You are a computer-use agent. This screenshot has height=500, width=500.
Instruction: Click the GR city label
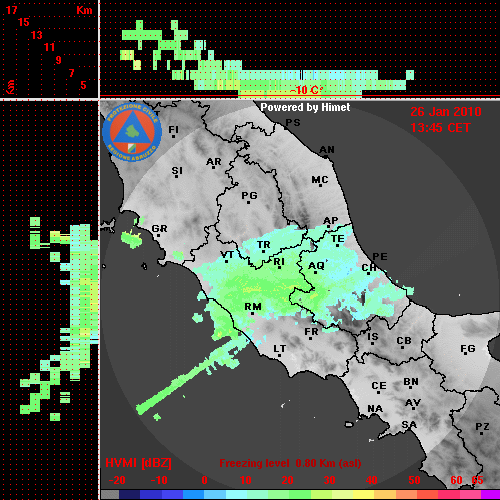coord(159,229)
